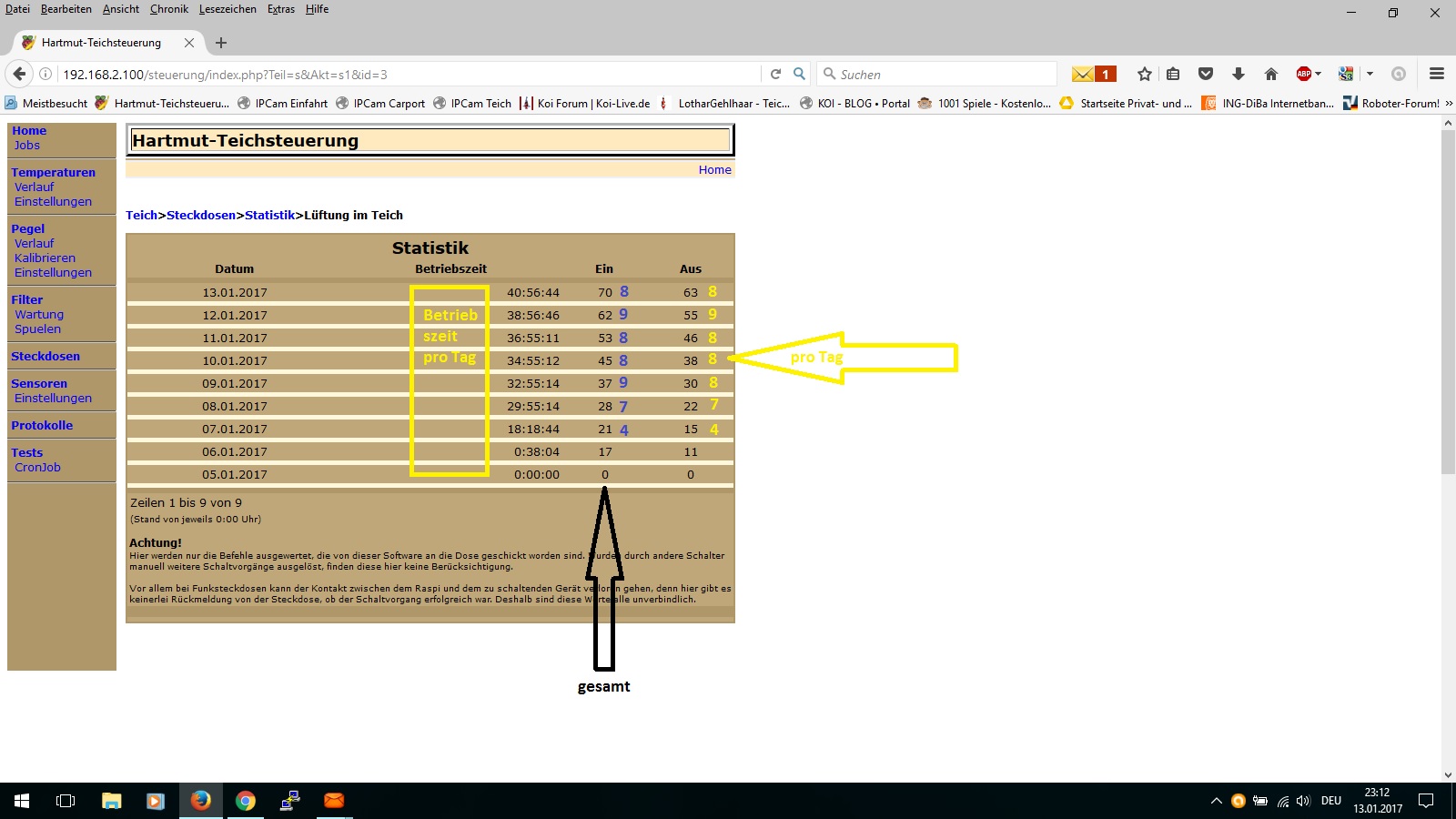
Task: Launch Google Chrome from the taskbar
Action: (x=246, y=801)
